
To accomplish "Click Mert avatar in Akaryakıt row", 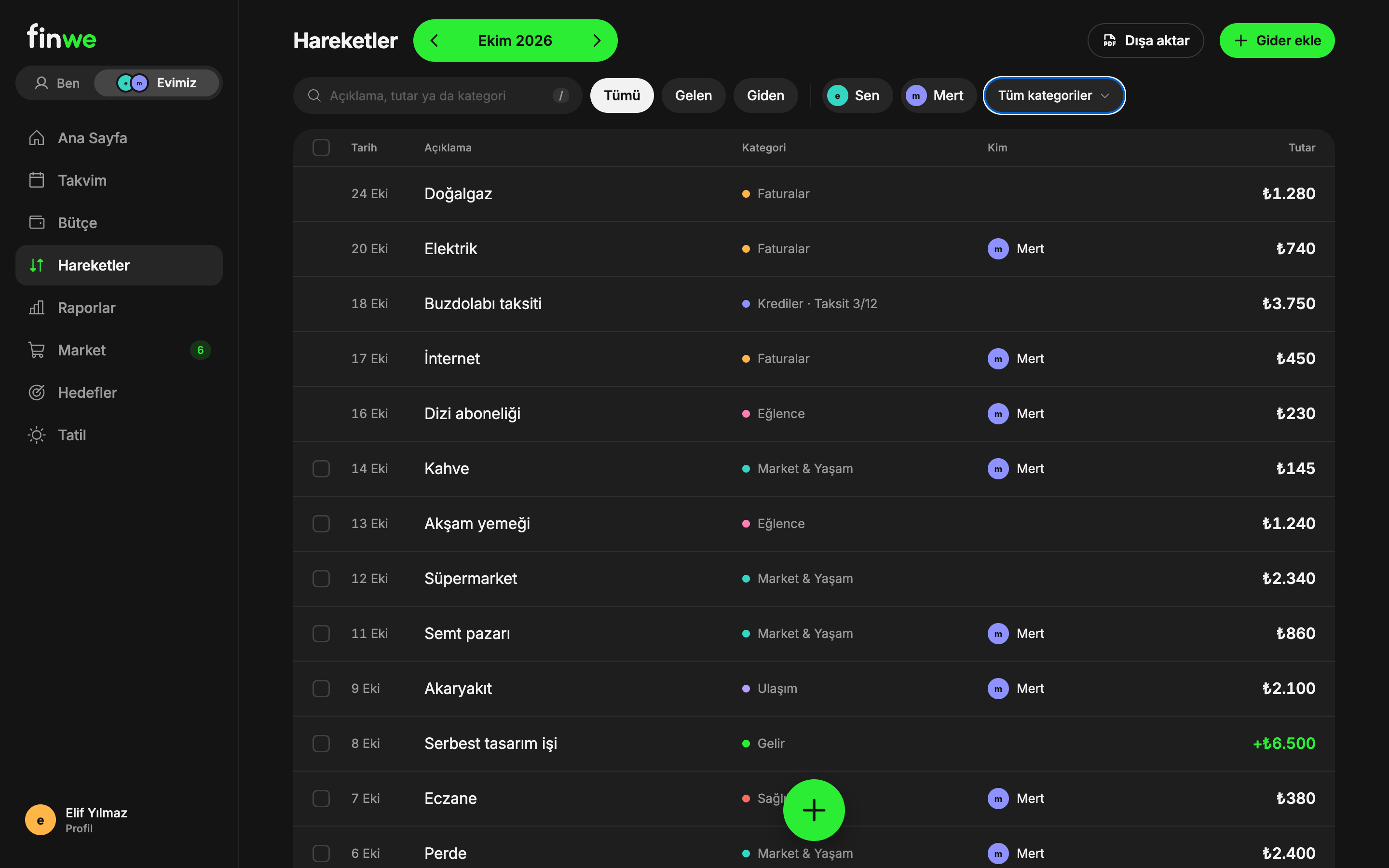I will pyautogui.click(x=997, y=688).
